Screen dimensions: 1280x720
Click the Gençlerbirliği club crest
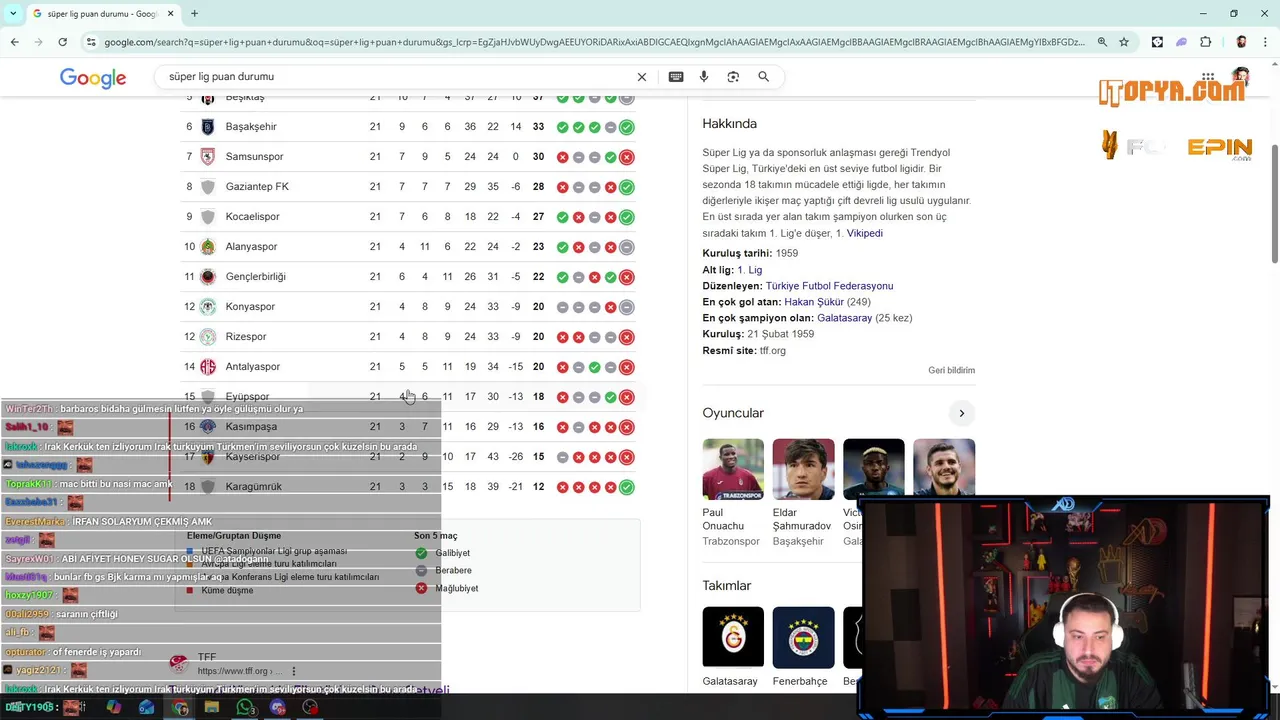tap(208, 277)
